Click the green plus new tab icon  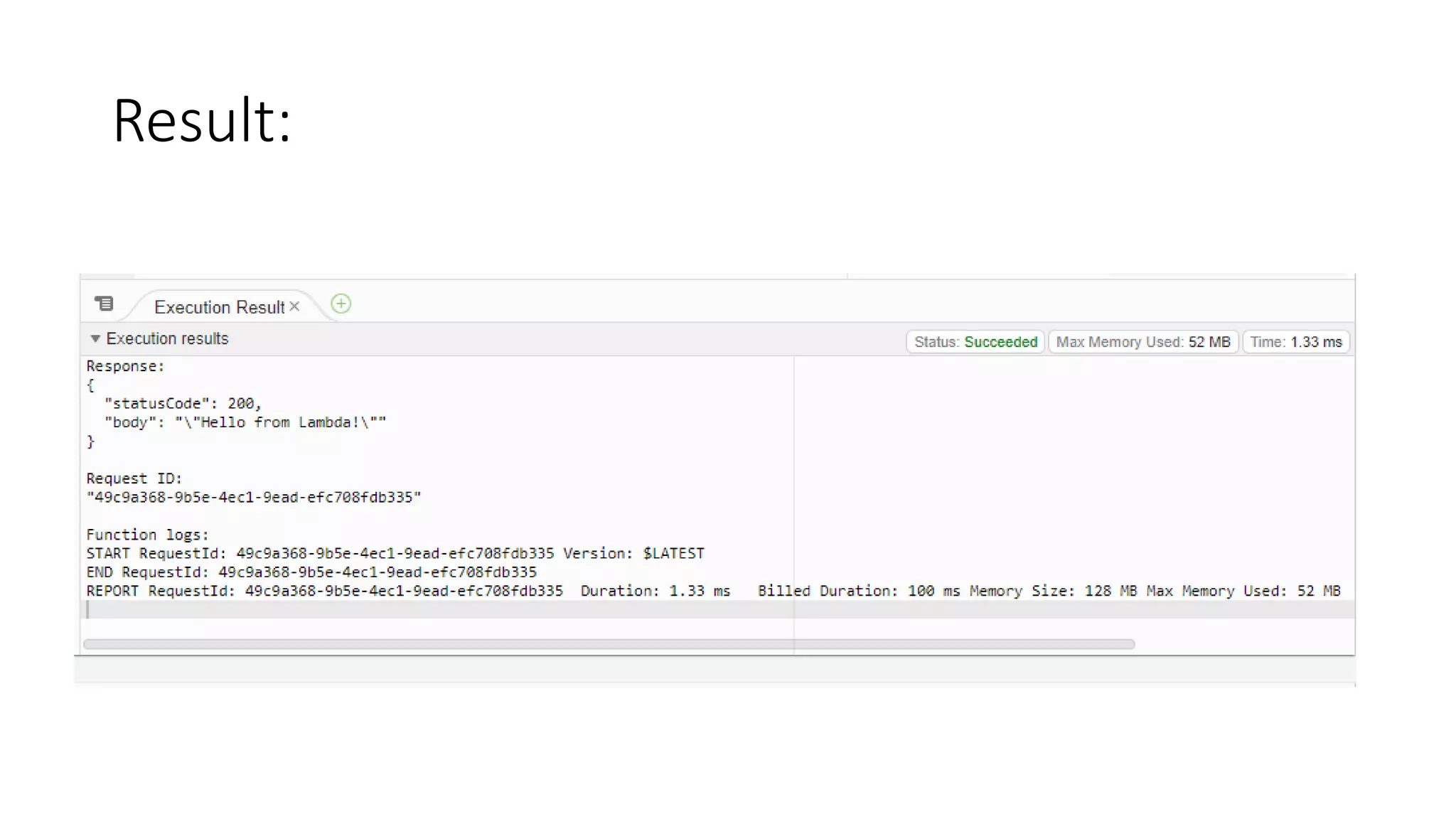341,304
